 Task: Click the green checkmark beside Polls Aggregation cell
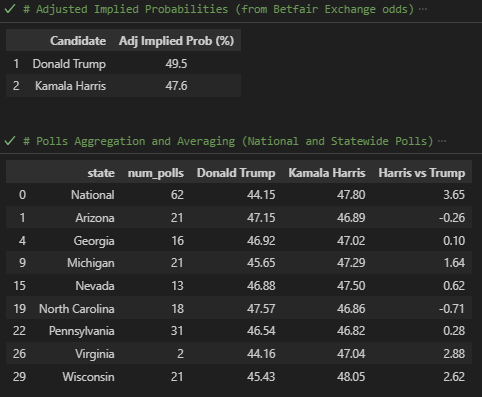pyautogui.click(x=10, y=141)
